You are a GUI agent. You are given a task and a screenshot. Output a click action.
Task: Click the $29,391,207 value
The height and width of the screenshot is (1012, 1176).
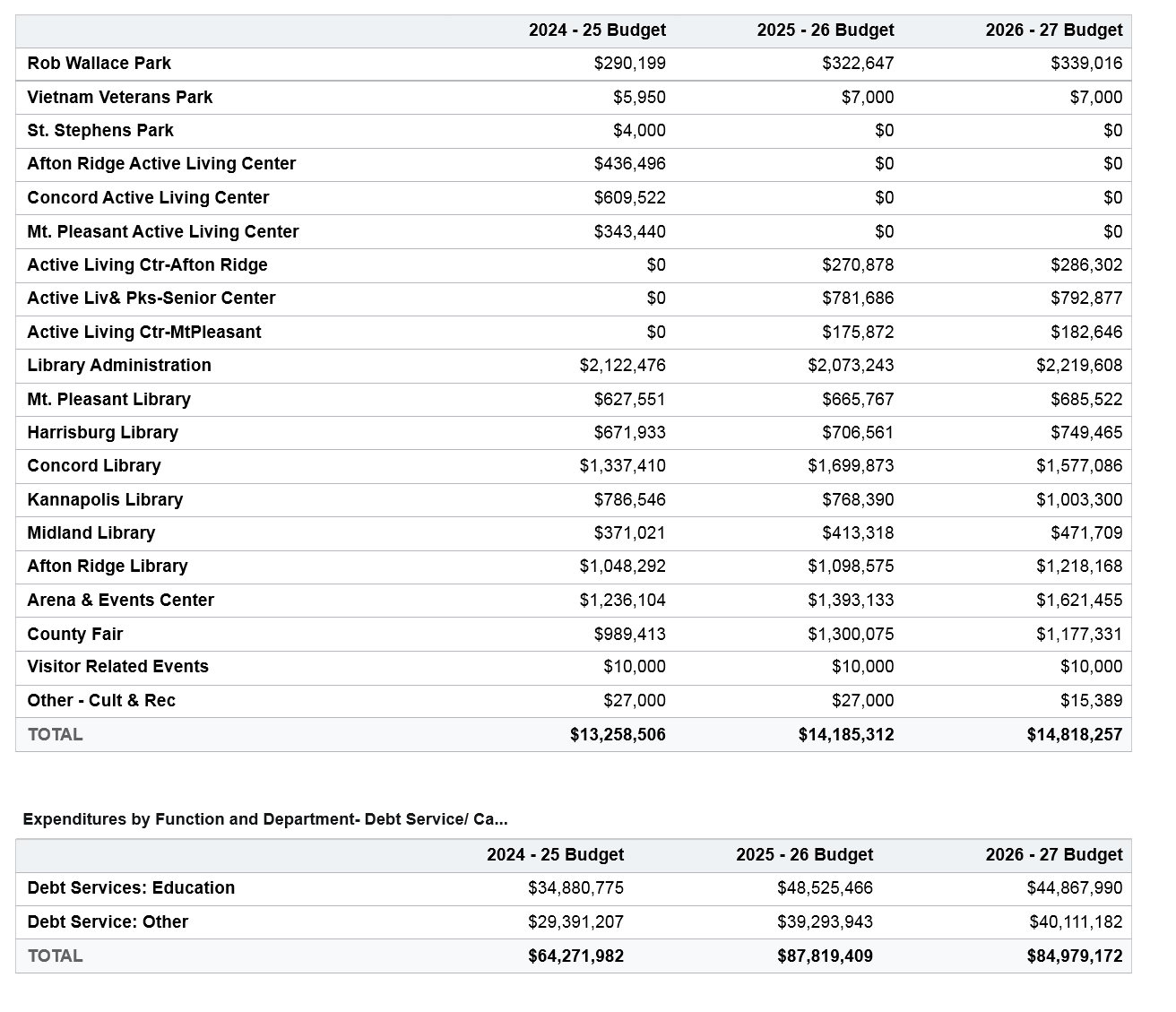(x=576, y=922)
